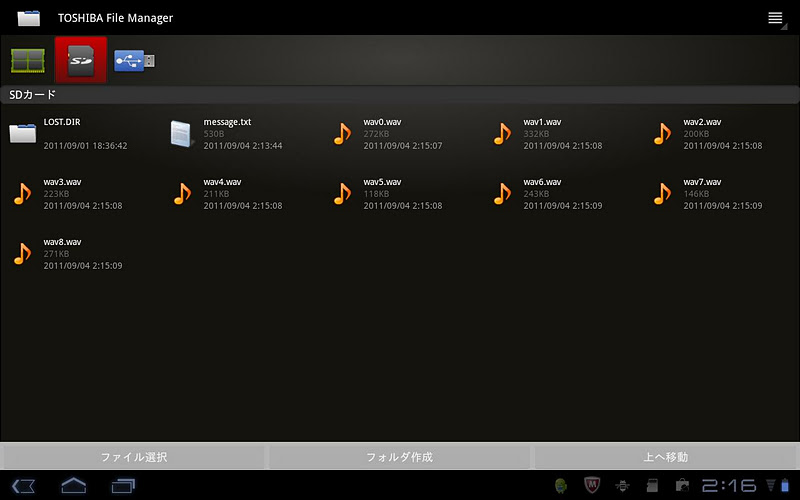Viewport: 800px width, 500px height.
Task: Select the wav8.wav file name
Action: [62, 242]
